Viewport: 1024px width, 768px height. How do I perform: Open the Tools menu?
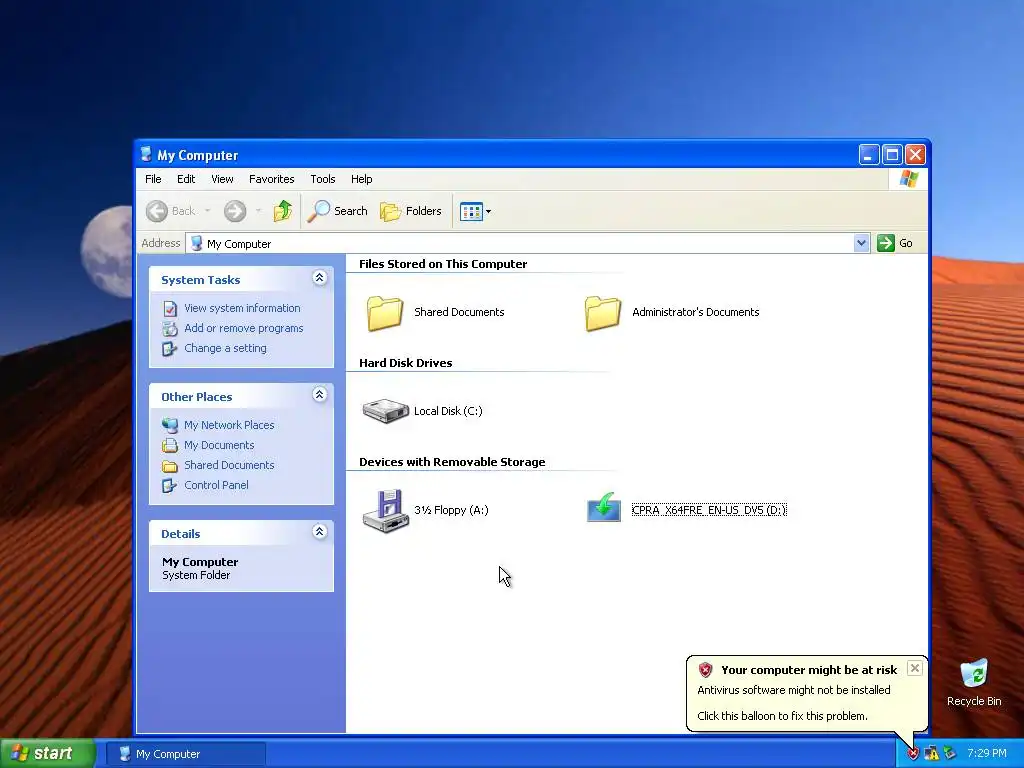click(323, 179)
